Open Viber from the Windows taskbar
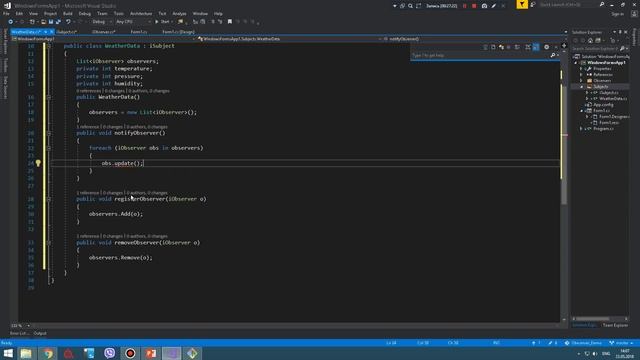 coord(109,353)
